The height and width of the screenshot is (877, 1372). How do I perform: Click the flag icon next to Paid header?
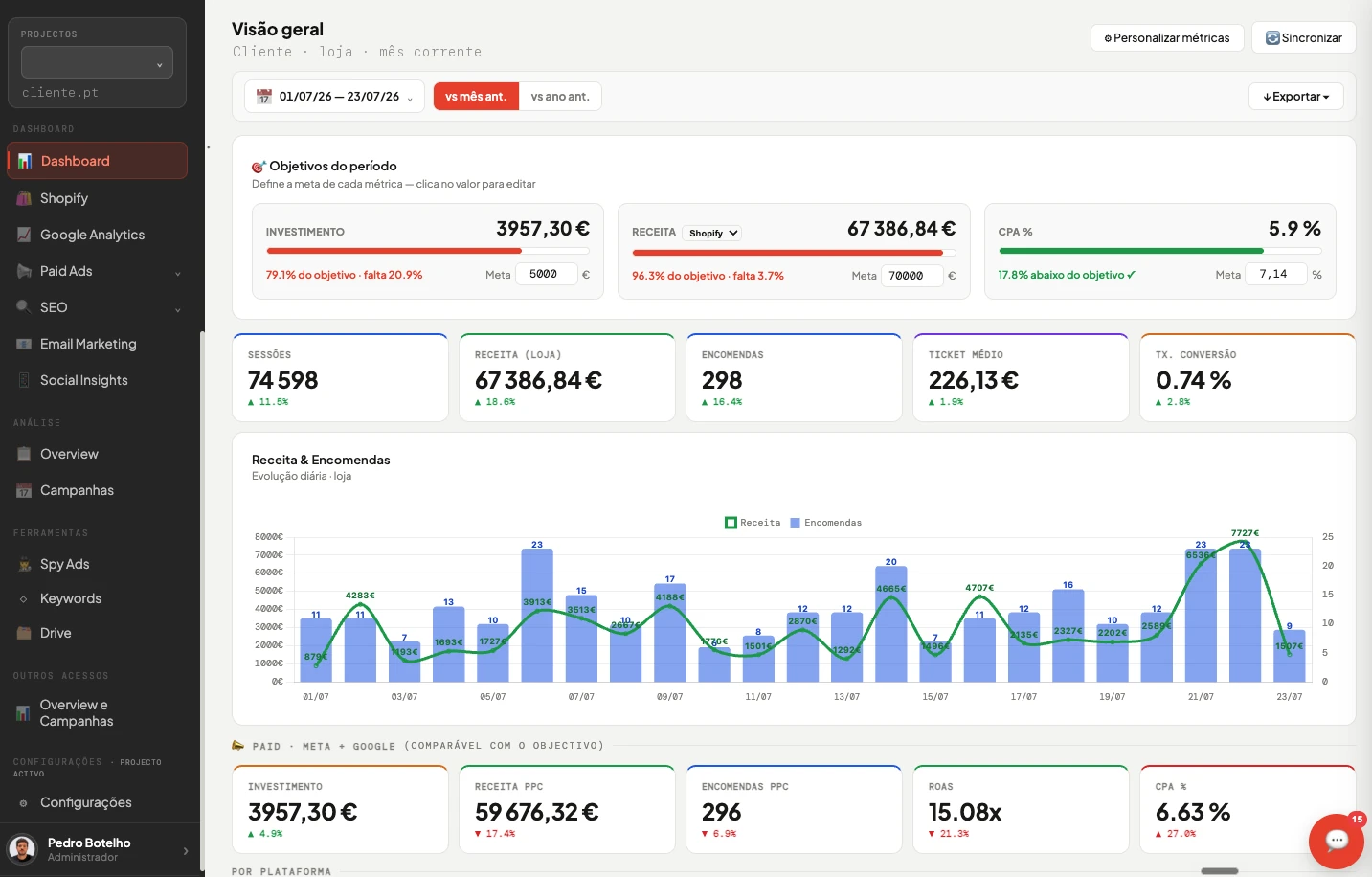[238, 745]
